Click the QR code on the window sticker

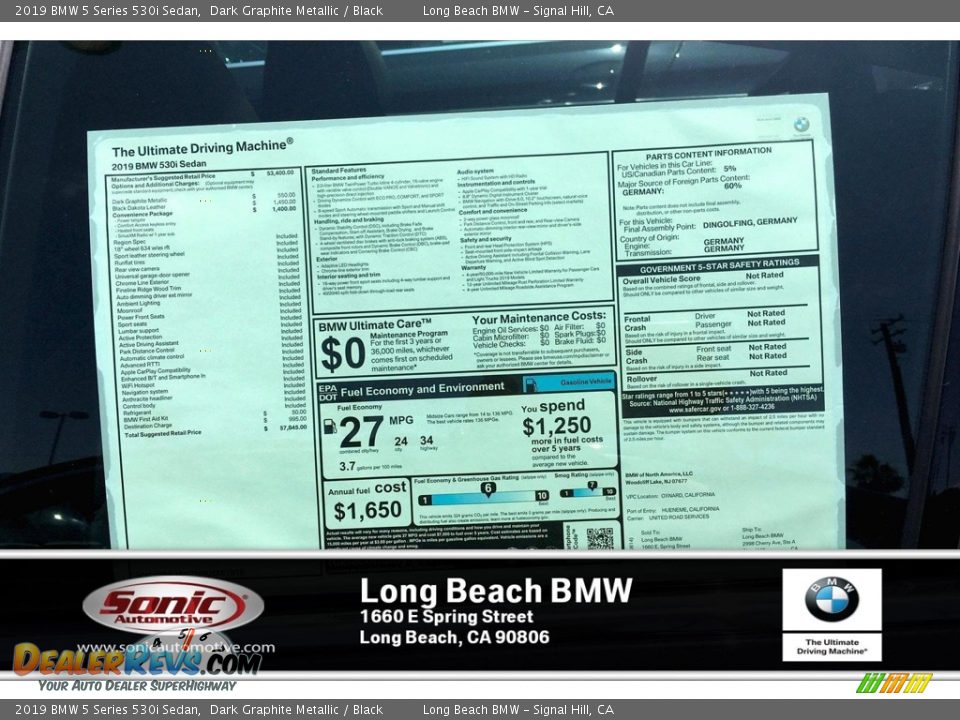[x=599, y=538]
